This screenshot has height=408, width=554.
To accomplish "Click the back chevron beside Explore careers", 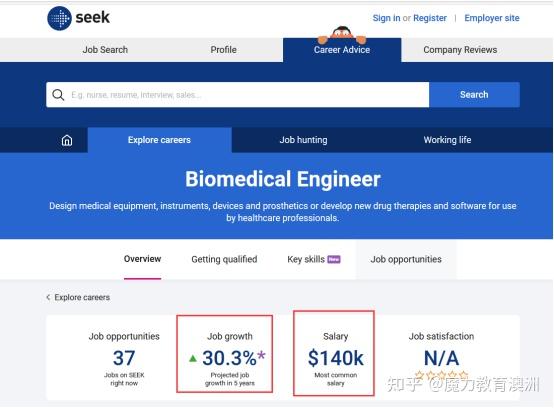I will 48,297.
